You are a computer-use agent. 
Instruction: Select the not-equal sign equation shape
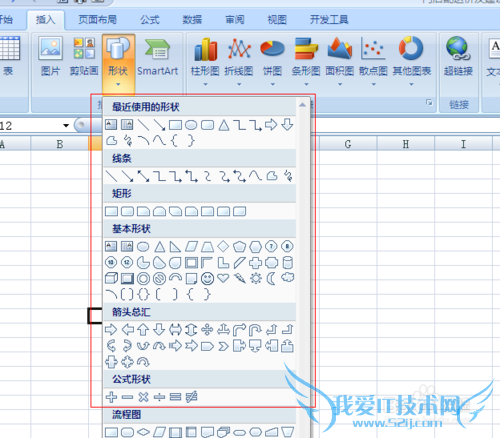tap(191, 397)
